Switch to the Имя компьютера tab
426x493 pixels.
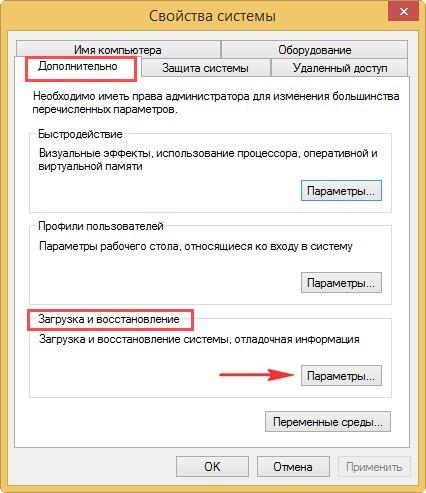point(118,50)
